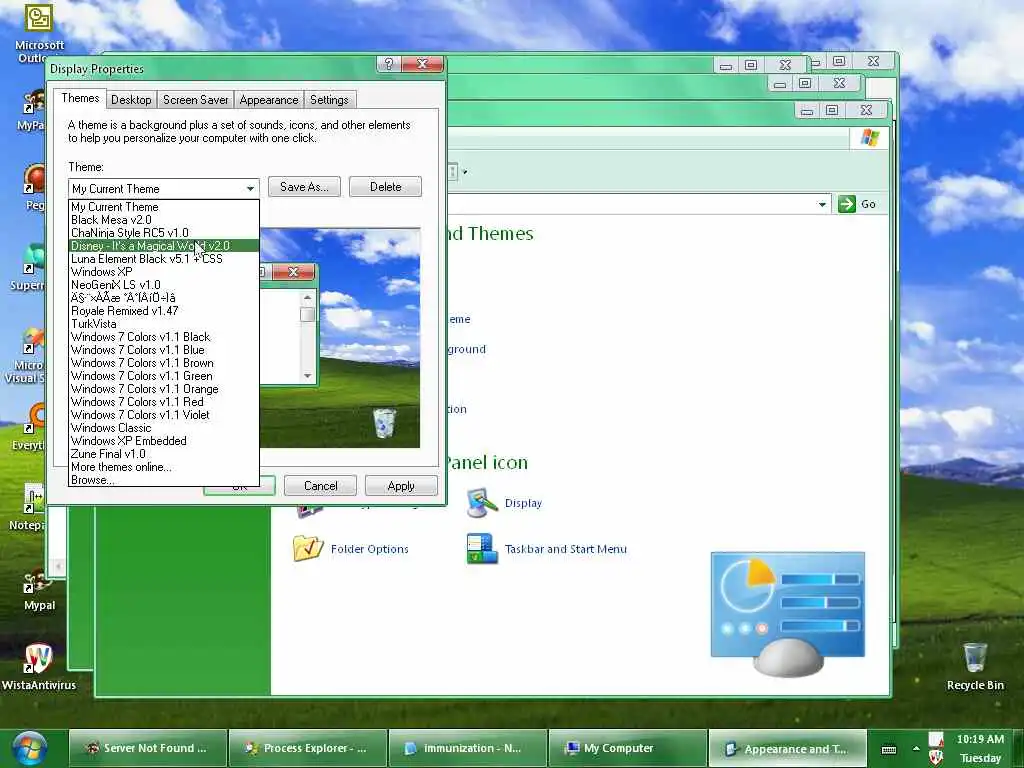
Task: Open the toolbar overflow dropdown arrow
Action: 464,172
